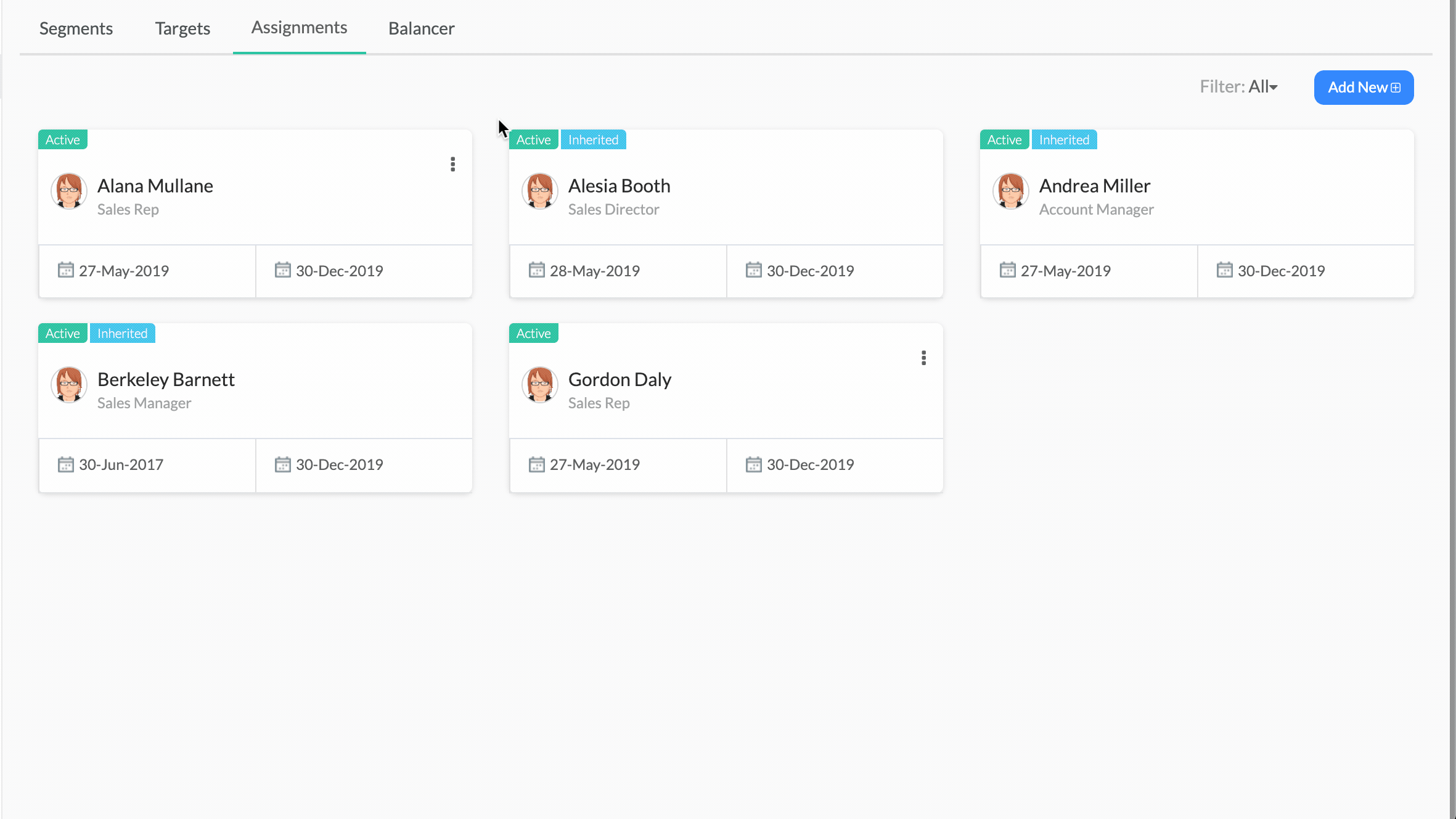
Task: Click the calendar icon beside Berkeley Barnett's 30-Jun-2017
Action: tap(66, 464)
